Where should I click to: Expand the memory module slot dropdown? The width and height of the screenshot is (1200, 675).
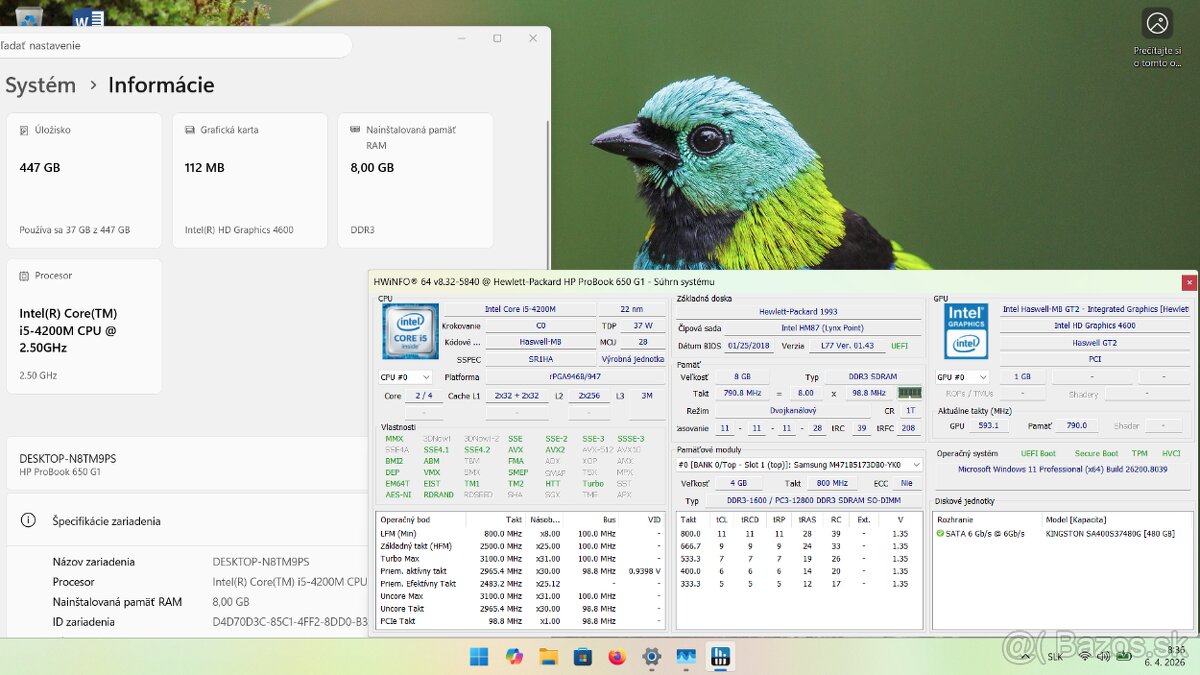pos(800,465)
